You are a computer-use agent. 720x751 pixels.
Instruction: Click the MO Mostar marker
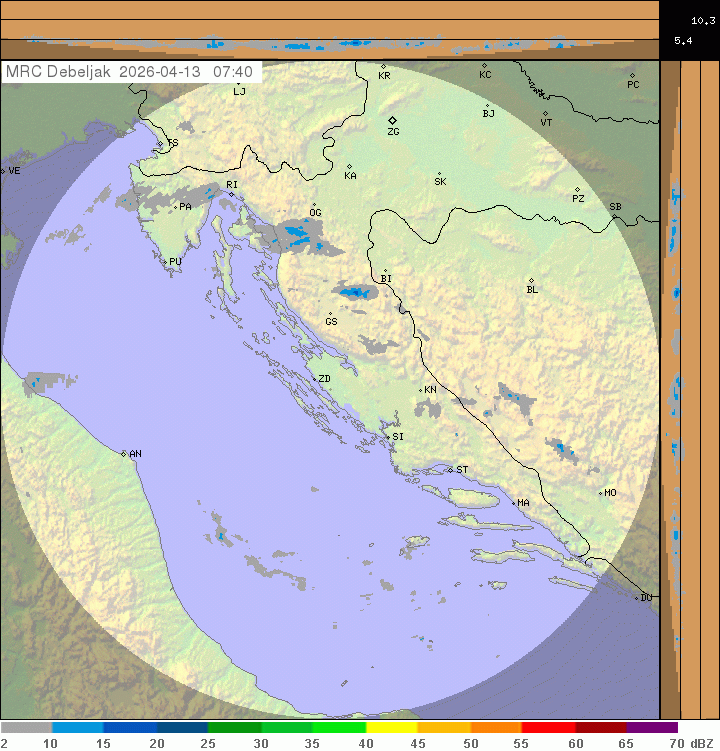click(x=601, y=493)
